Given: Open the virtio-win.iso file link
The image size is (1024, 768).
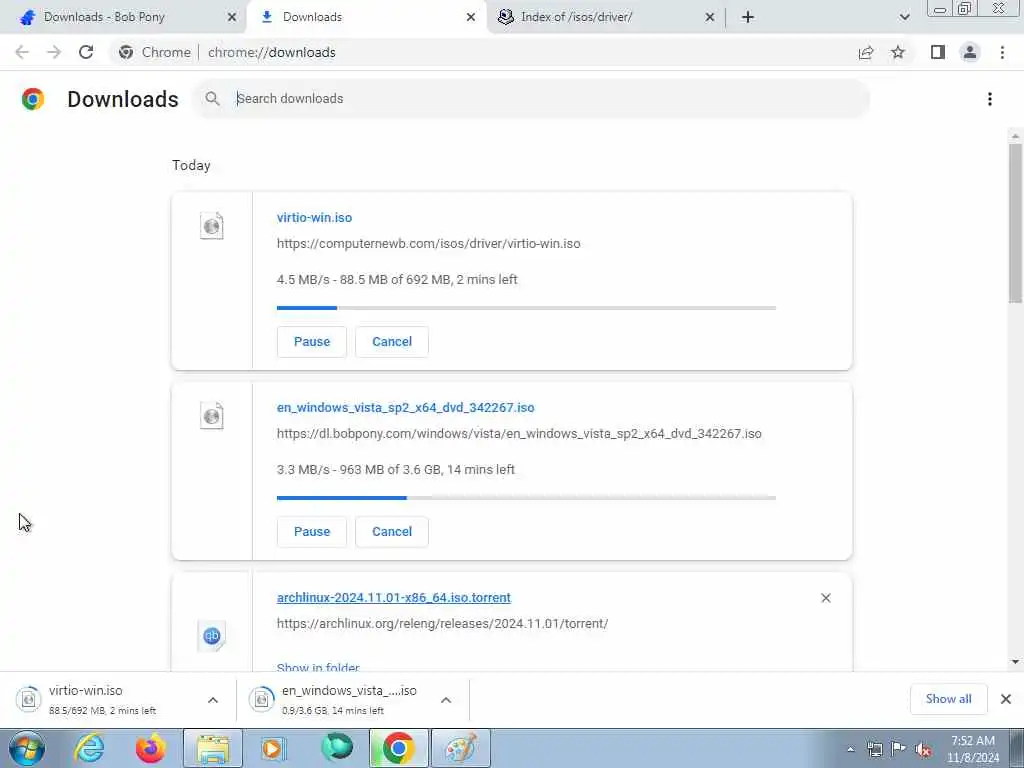Looking at the screenshot, I should click(314, 217).
